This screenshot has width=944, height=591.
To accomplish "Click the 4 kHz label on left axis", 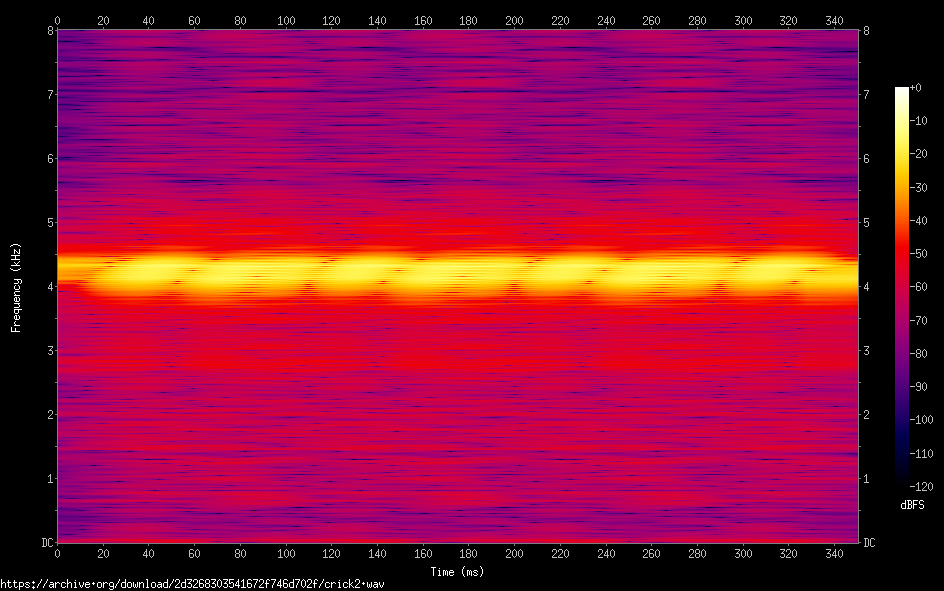I will pos(47,287).
